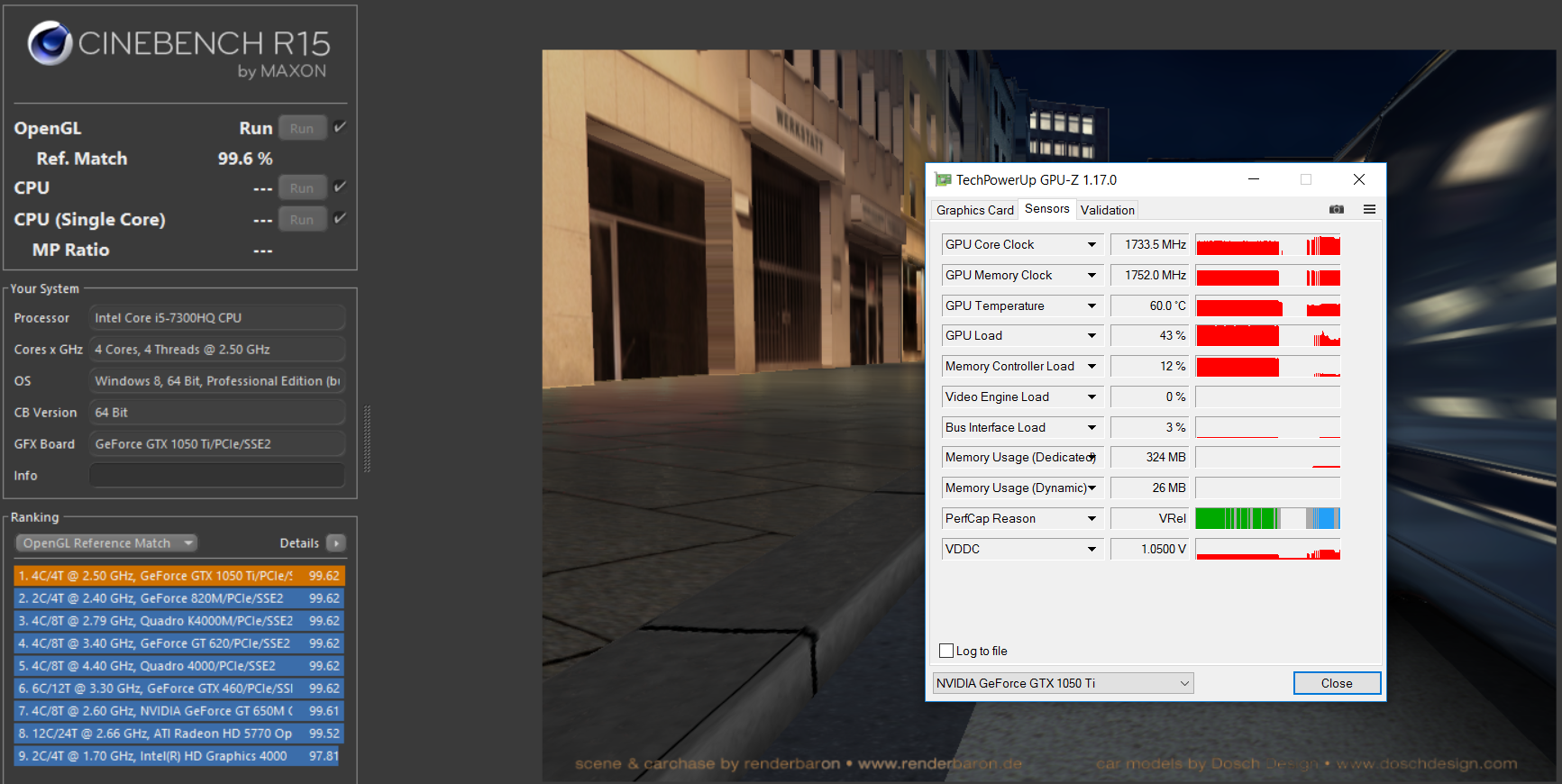Click the GPU Temperature history graph
This screenshot has height=784, width=1562.
tap(1267, 306)
